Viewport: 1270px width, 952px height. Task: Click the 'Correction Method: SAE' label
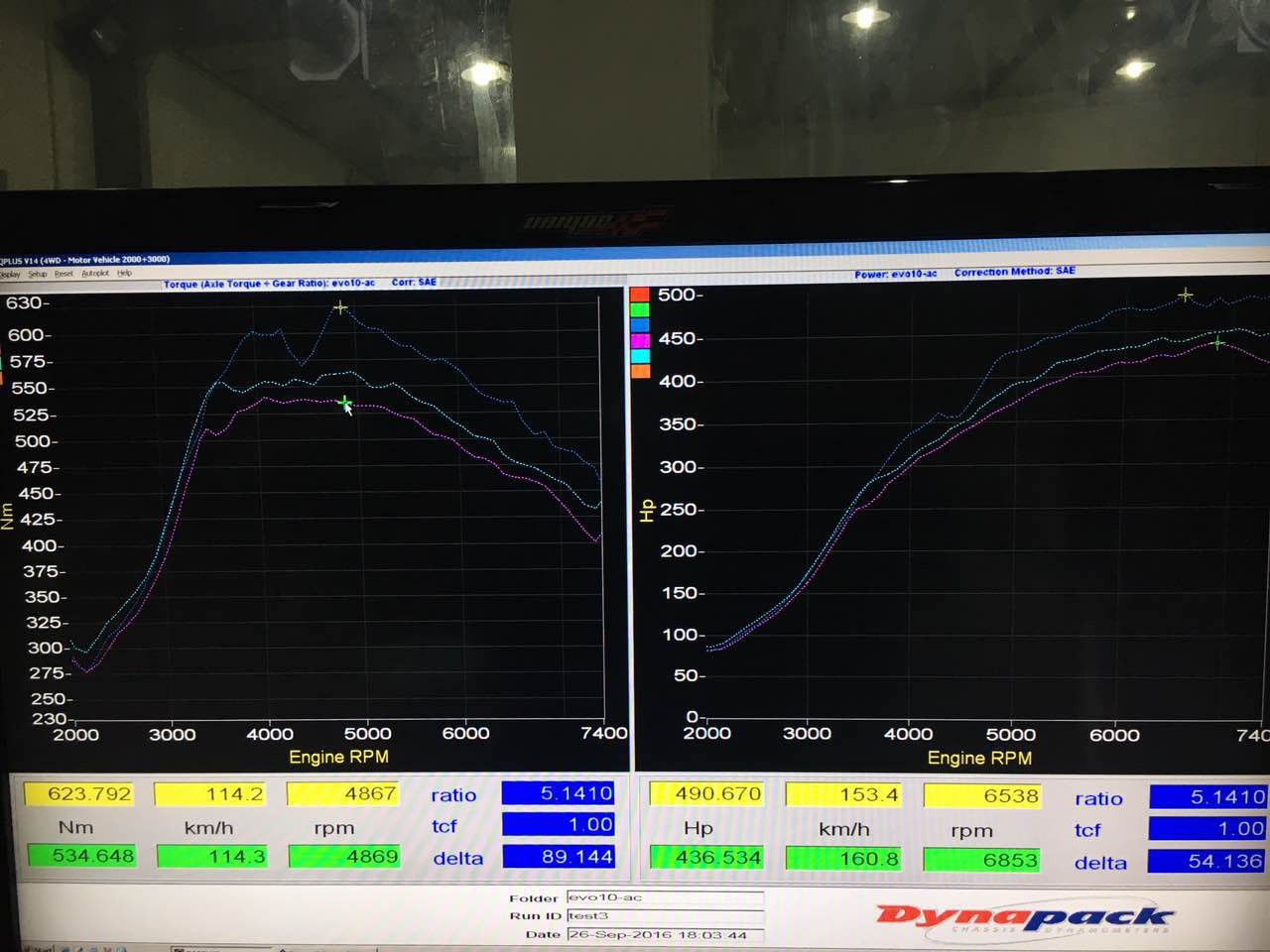(1014, 271)
